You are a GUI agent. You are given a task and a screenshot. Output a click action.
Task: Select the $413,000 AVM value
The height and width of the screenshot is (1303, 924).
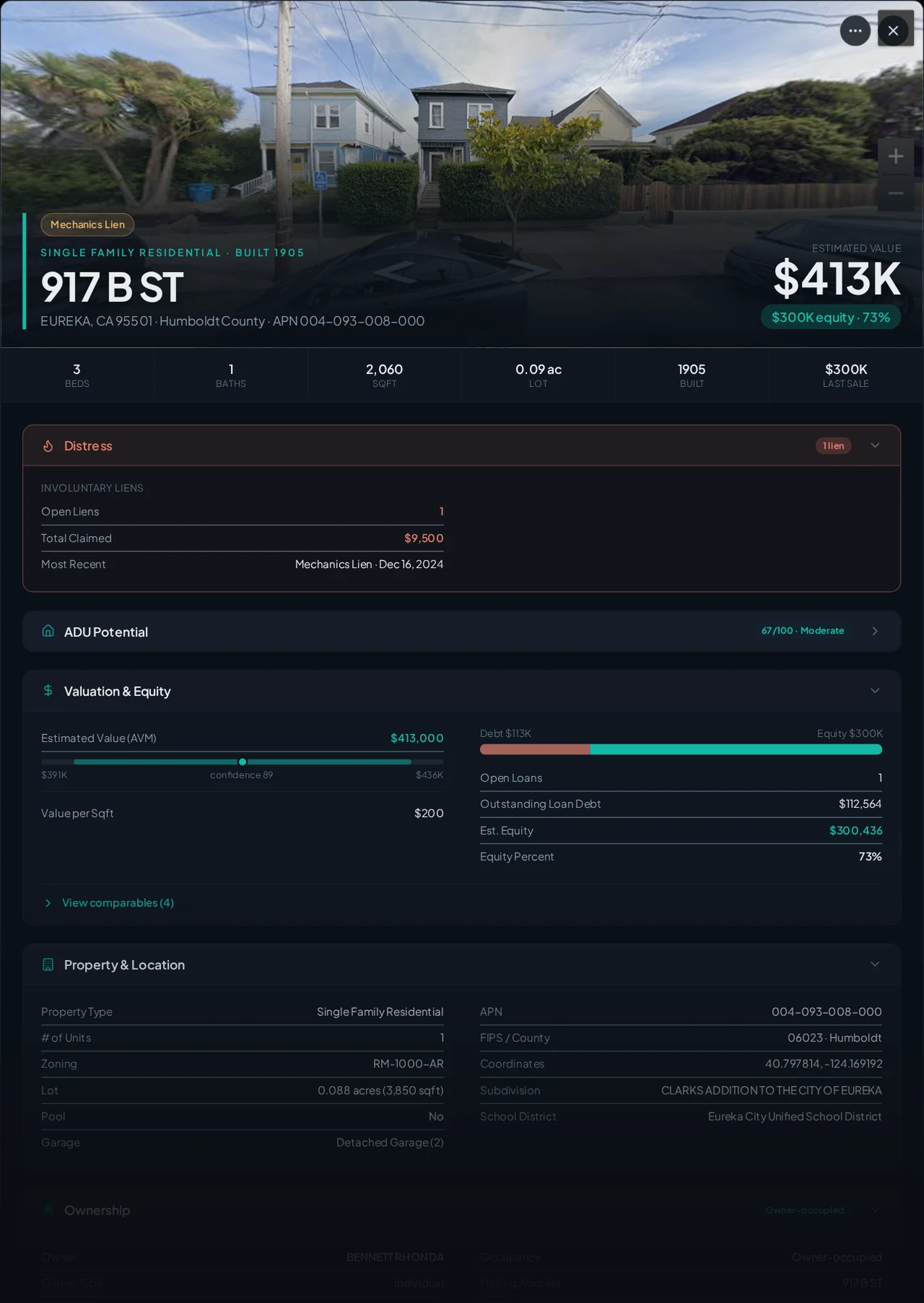click(417, 738)
